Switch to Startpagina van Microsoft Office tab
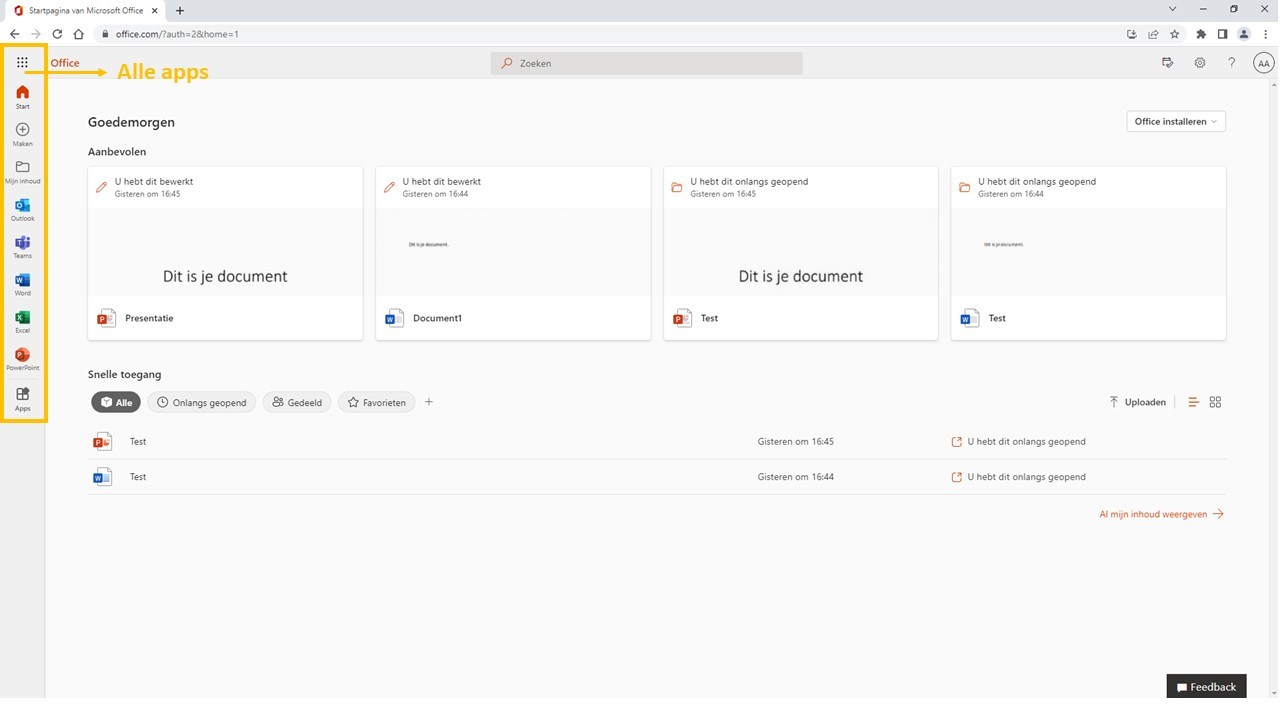This screenshot has height=720, width=1280. [84, 11]
